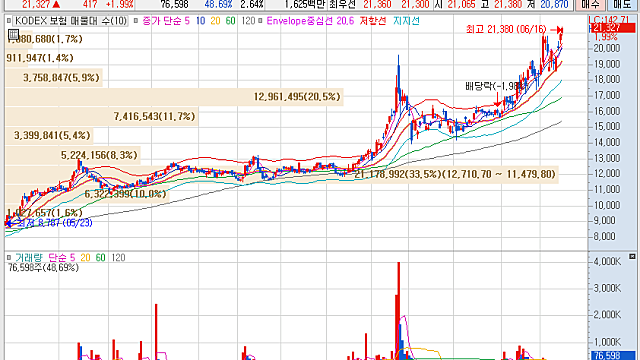Viewport: 640px width, 360px height.
Task: Click the 20,000 price axis label
Action: pyautogui.click(x=607, y=48)
